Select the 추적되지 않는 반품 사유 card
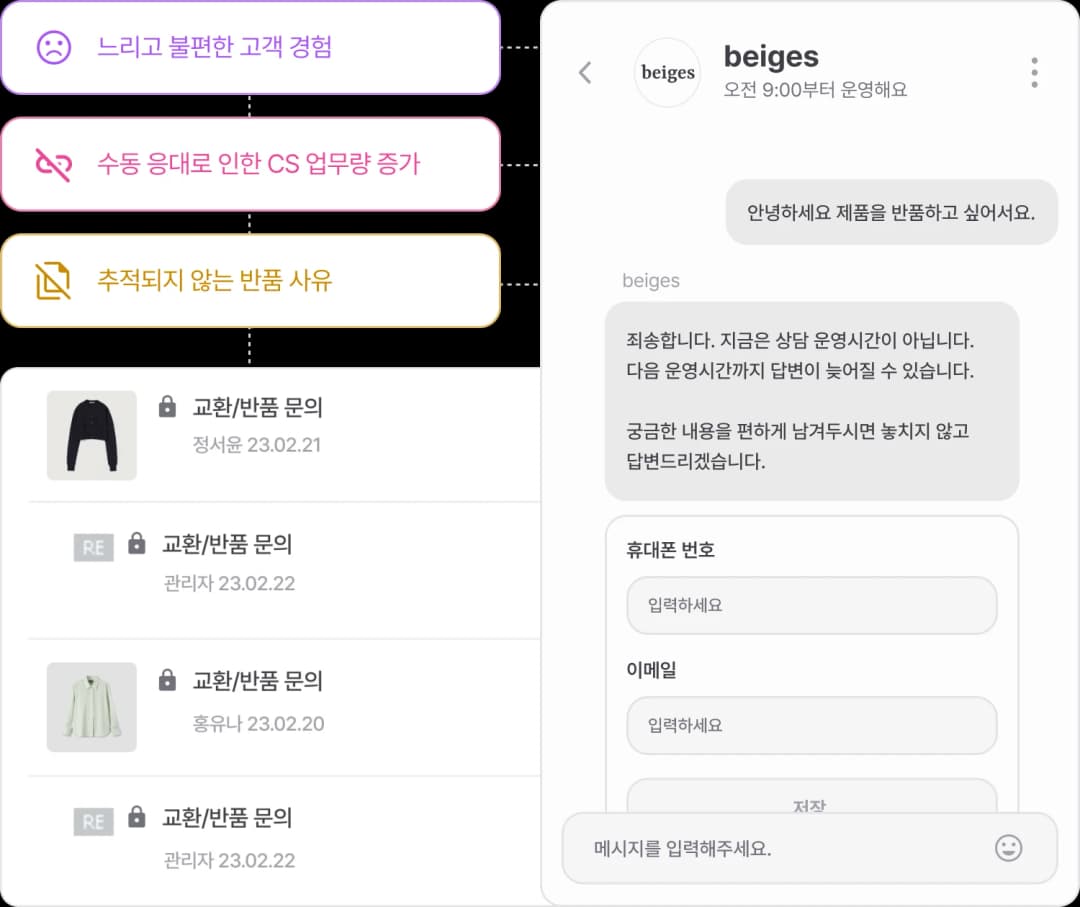The image size is (1080, 907). [x=250, y=281]
